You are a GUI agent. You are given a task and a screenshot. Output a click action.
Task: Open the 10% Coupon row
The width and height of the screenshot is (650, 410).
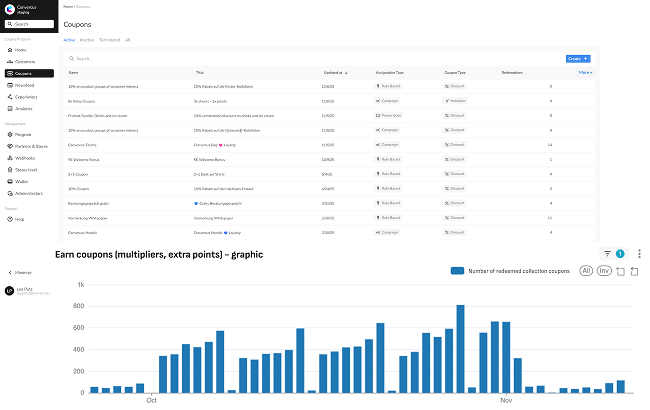click(x=330, y=189)
